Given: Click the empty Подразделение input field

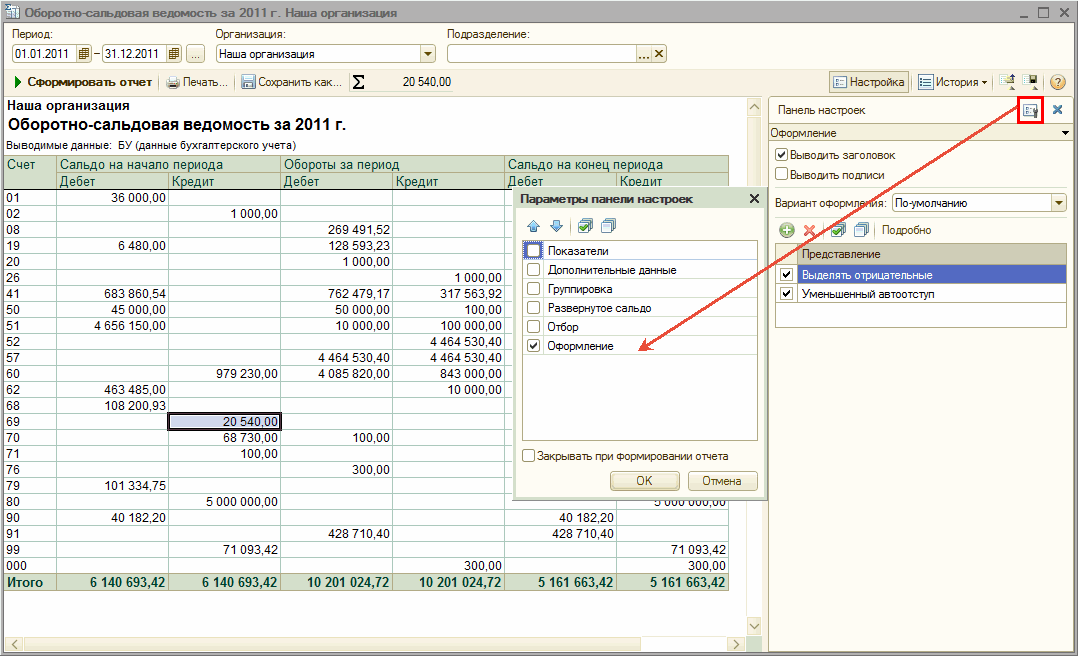Looking at the screenshot, I should coord(542,54).
